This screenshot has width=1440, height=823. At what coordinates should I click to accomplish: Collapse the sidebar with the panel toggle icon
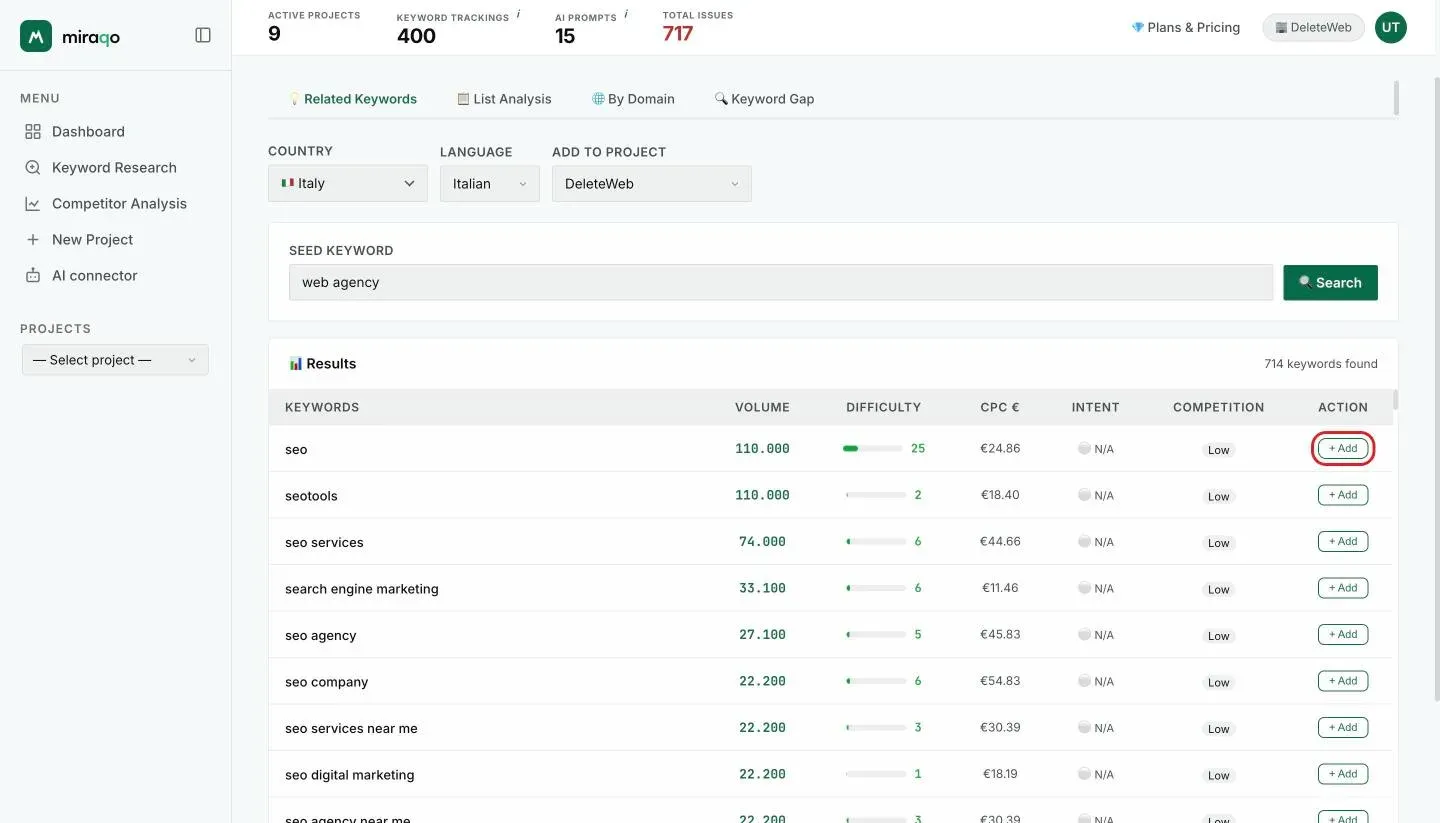point(203,35)
